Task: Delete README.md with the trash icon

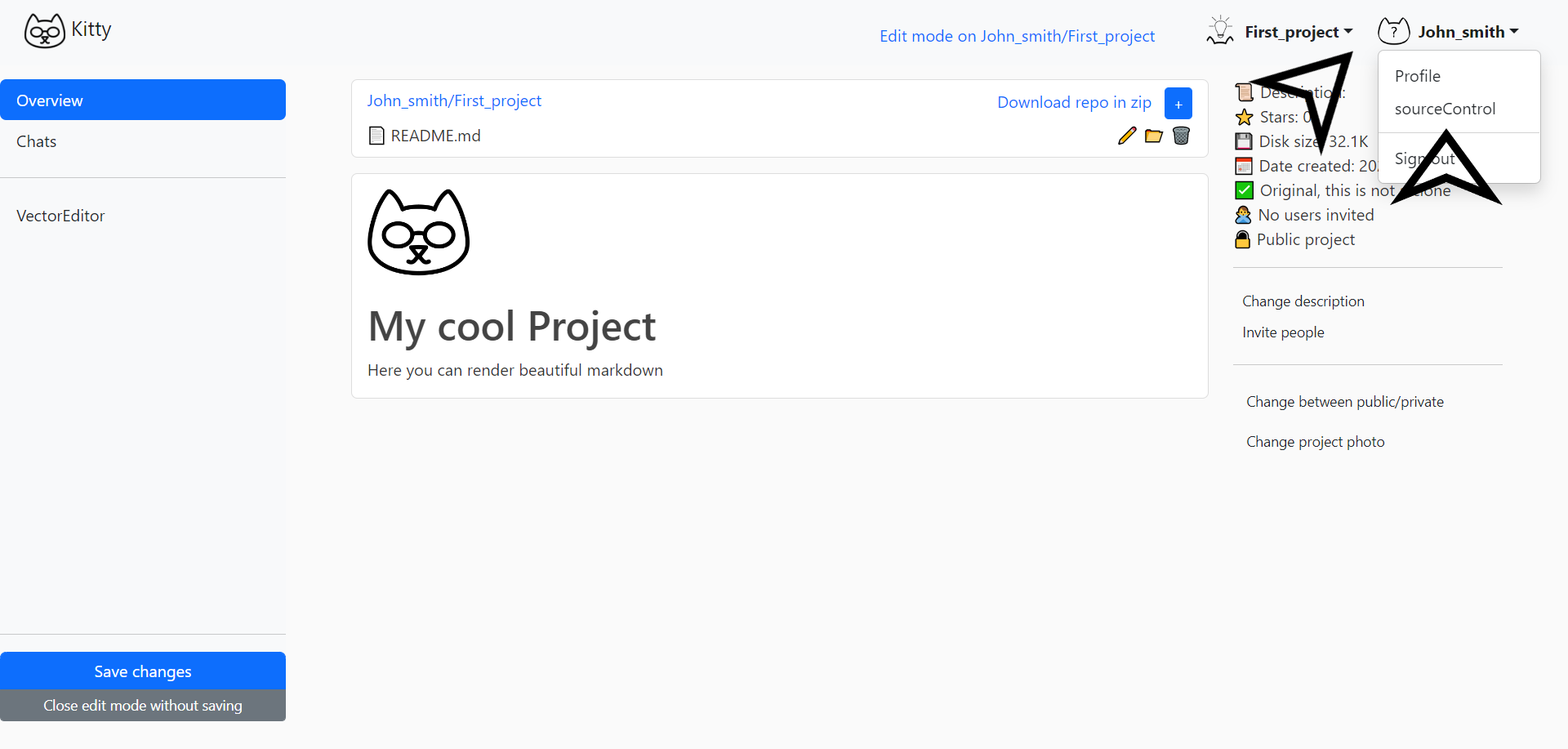Action: click(1181, 136)
